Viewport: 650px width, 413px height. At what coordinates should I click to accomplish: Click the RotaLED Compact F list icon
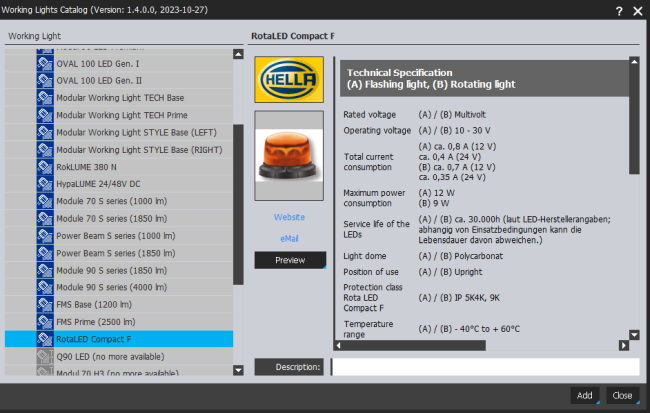[45, 339]
